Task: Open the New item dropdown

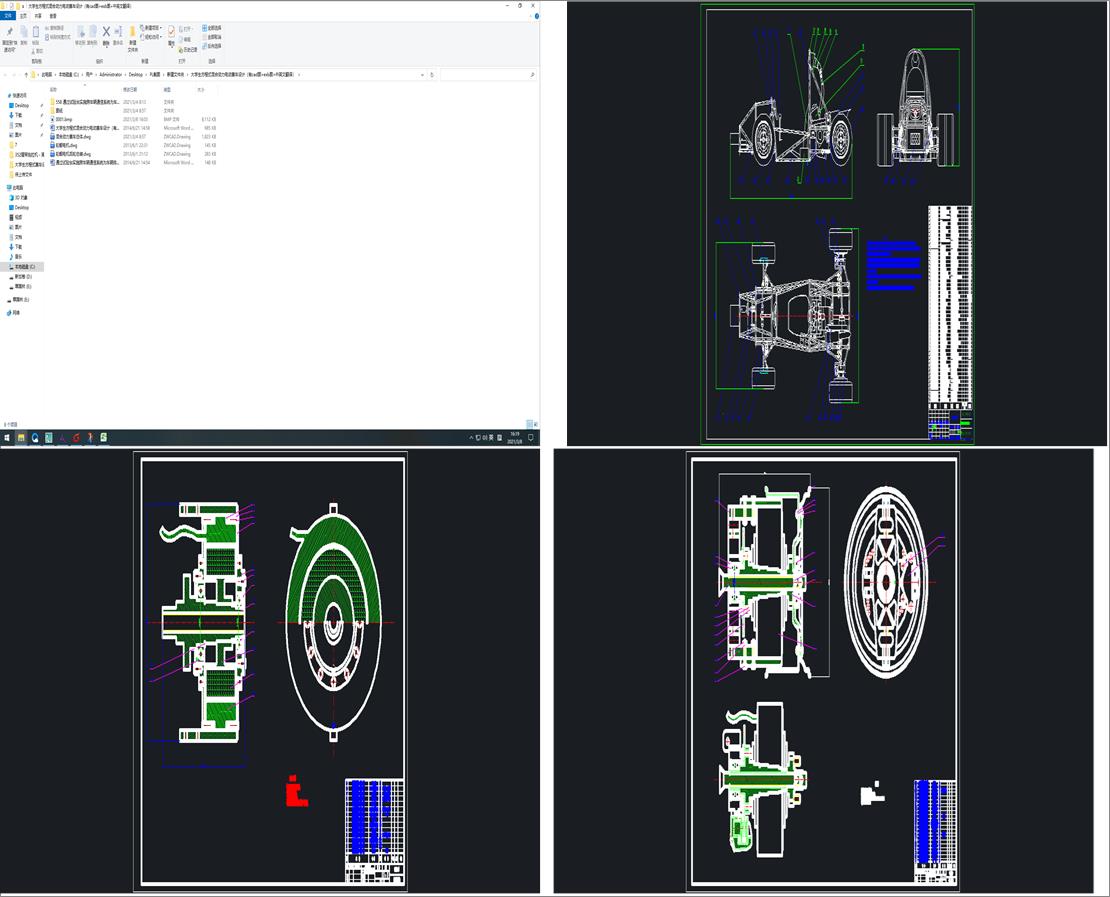Action: pyautogui.click(x=151, y=28)
